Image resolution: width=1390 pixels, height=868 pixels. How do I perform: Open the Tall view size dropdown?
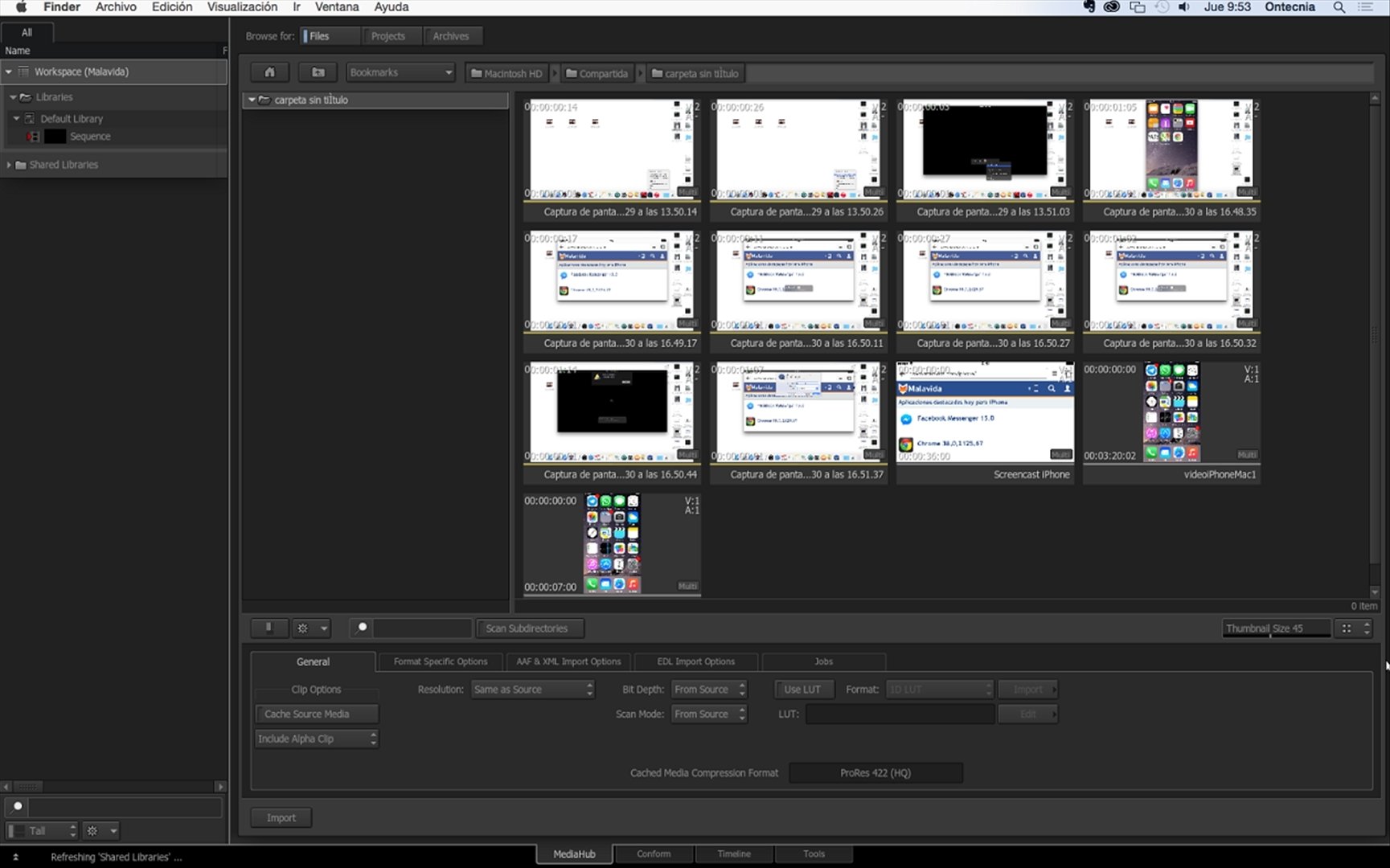click(x=42, y=831)
